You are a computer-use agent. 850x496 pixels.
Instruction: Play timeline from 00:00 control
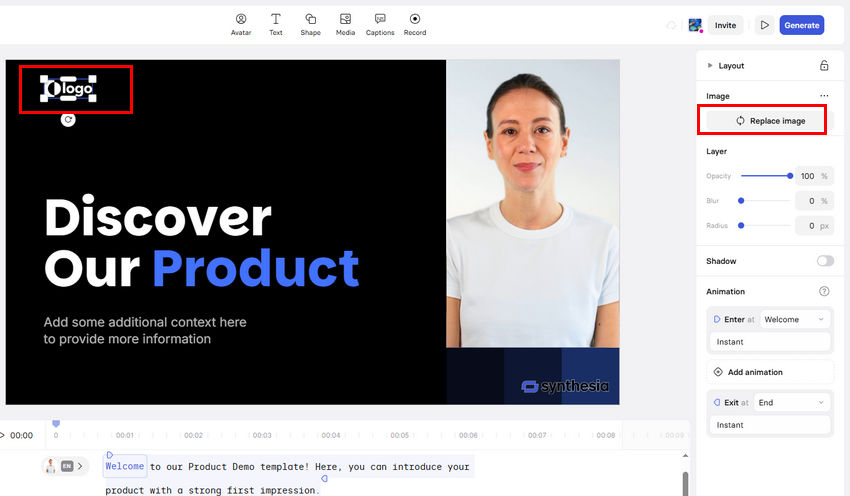click(3, 435)
